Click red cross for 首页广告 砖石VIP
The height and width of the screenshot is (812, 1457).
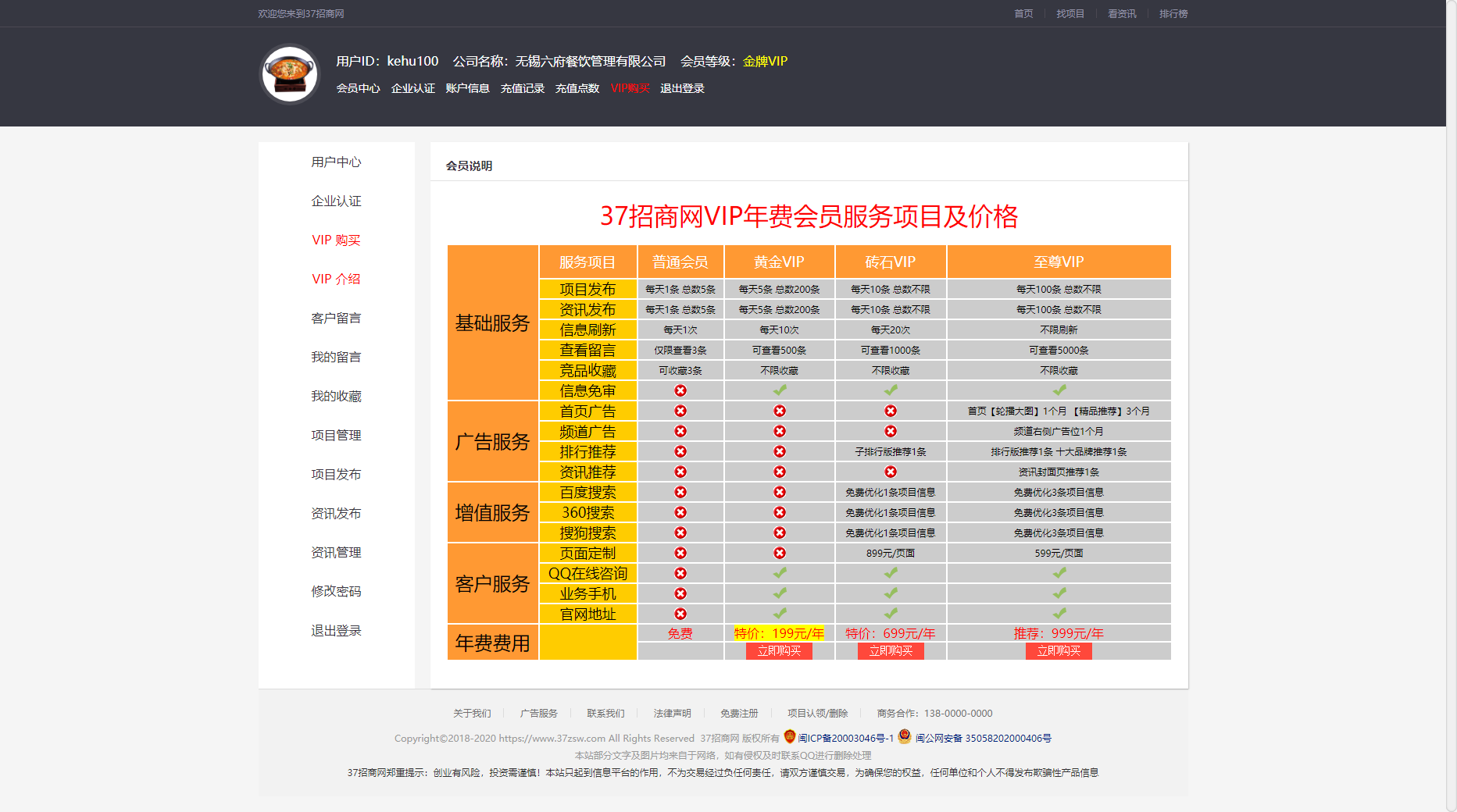891,411
